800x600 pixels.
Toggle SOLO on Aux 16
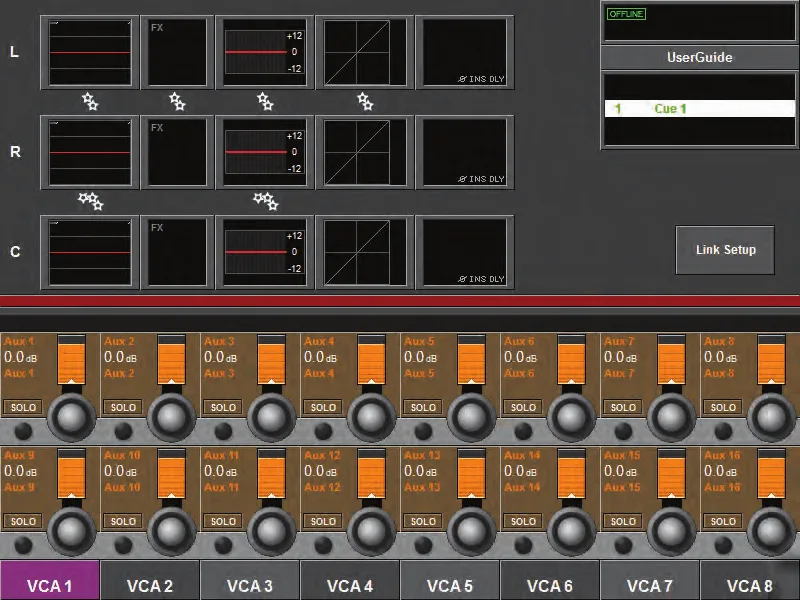click(x=723, y=521)
